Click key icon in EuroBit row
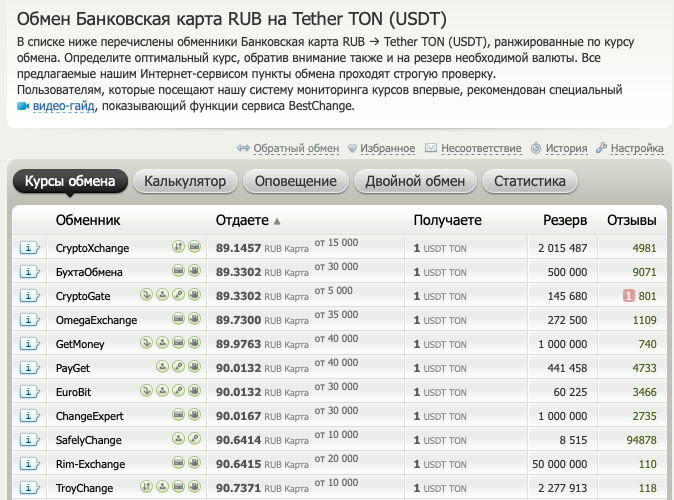Viewport: 674px width, 500px height. [178, 390]
